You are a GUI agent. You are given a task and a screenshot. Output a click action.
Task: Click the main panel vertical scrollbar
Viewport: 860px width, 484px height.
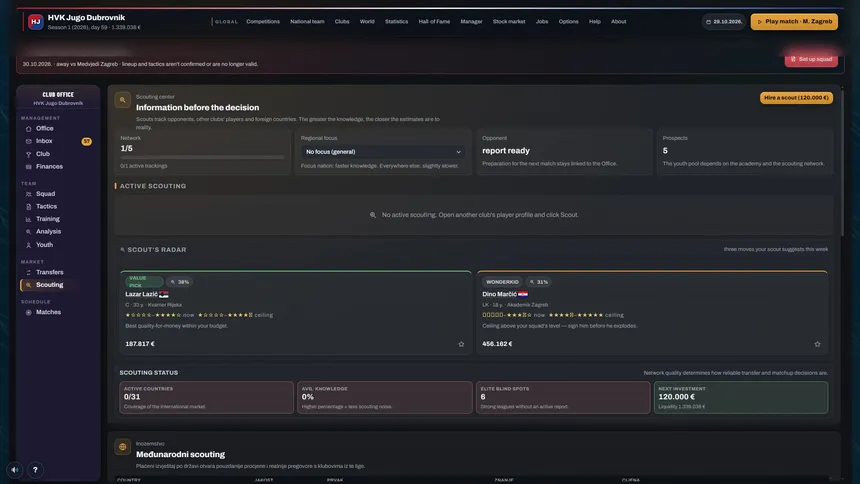[x=842, y=162]
